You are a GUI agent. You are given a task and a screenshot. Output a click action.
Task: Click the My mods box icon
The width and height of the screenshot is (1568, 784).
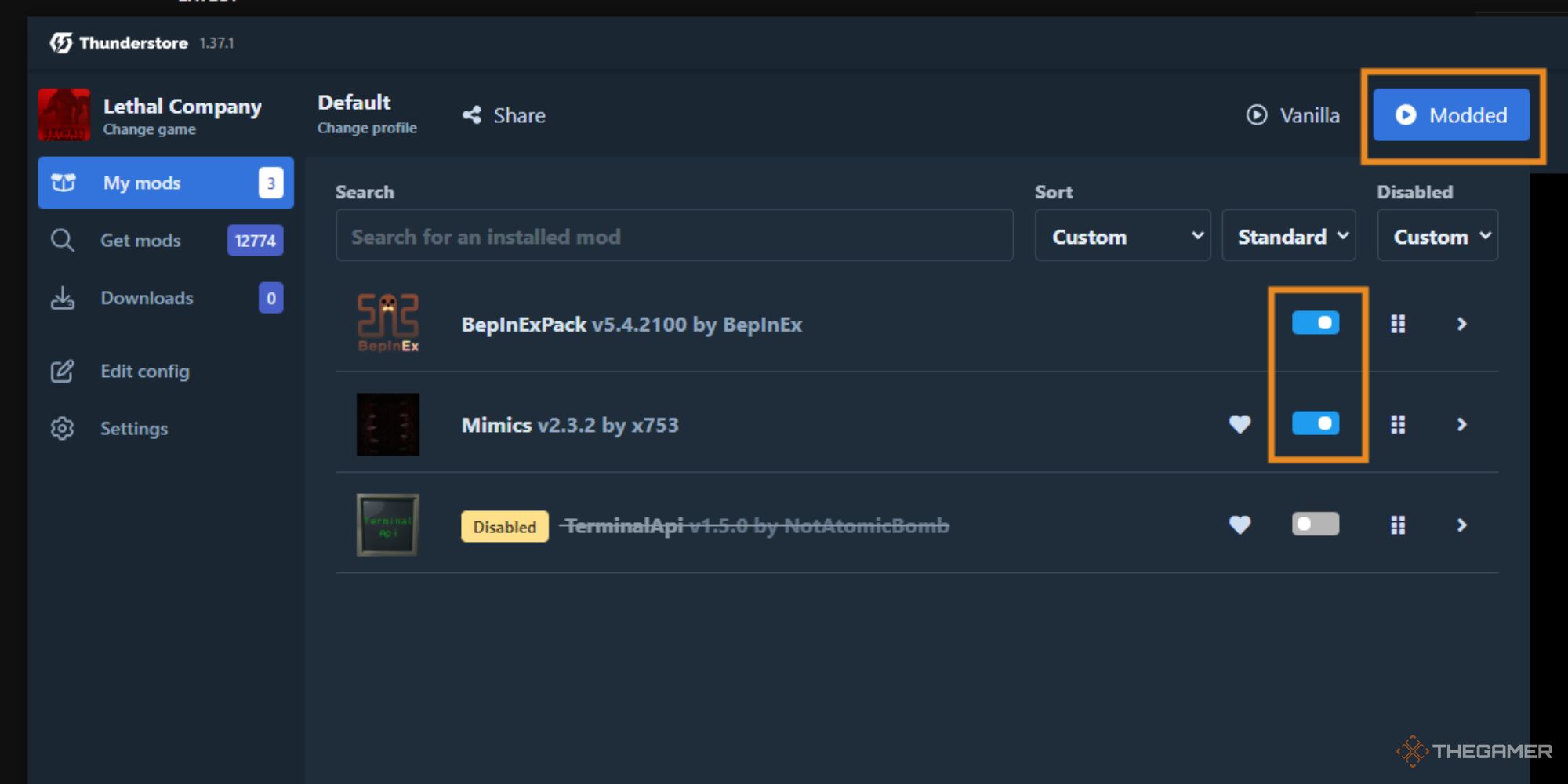63,183
